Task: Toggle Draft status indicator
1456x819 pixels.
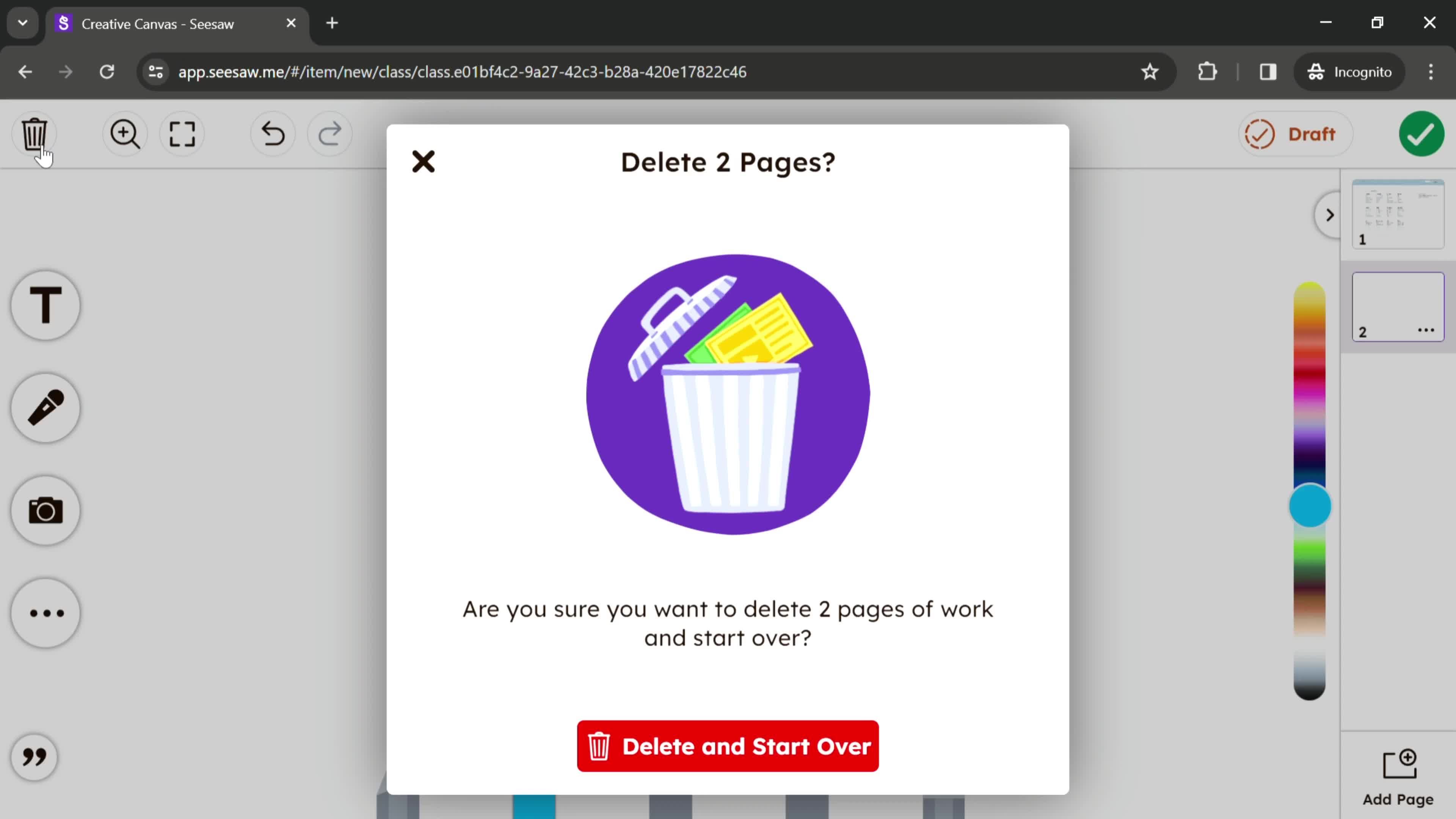Action: click(x=1295, y=134)
